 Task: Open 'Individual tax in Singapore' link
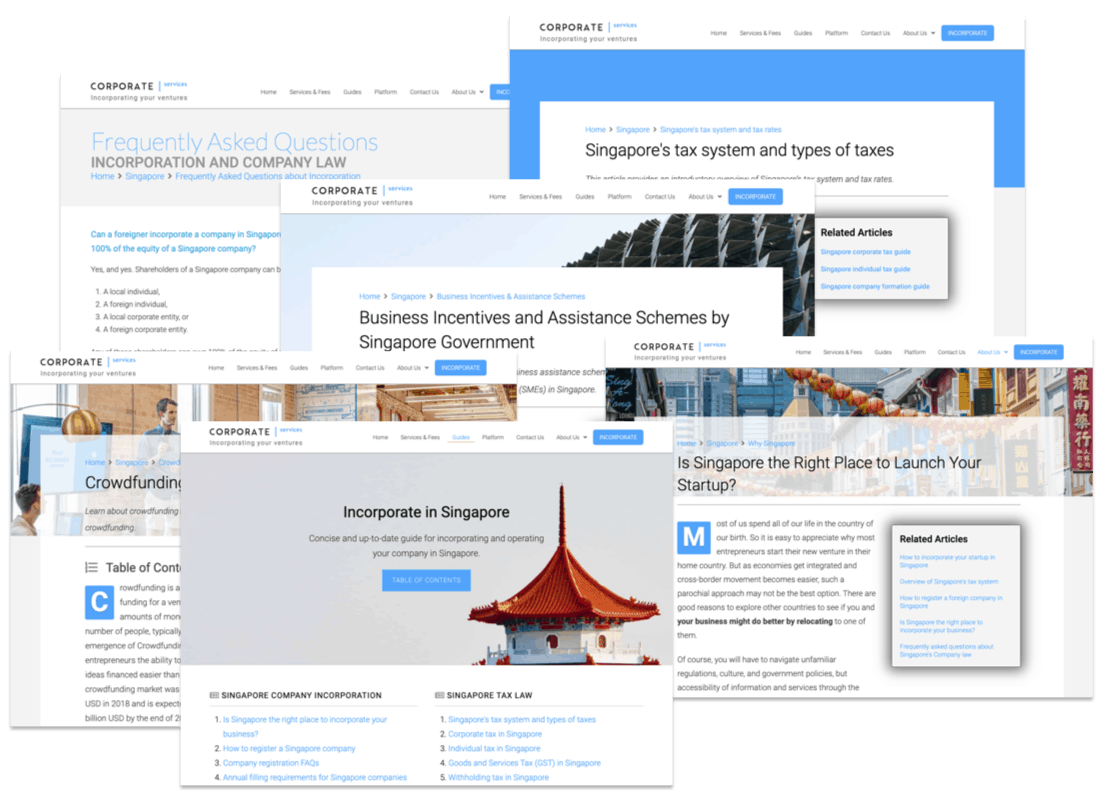pos(494,749)
